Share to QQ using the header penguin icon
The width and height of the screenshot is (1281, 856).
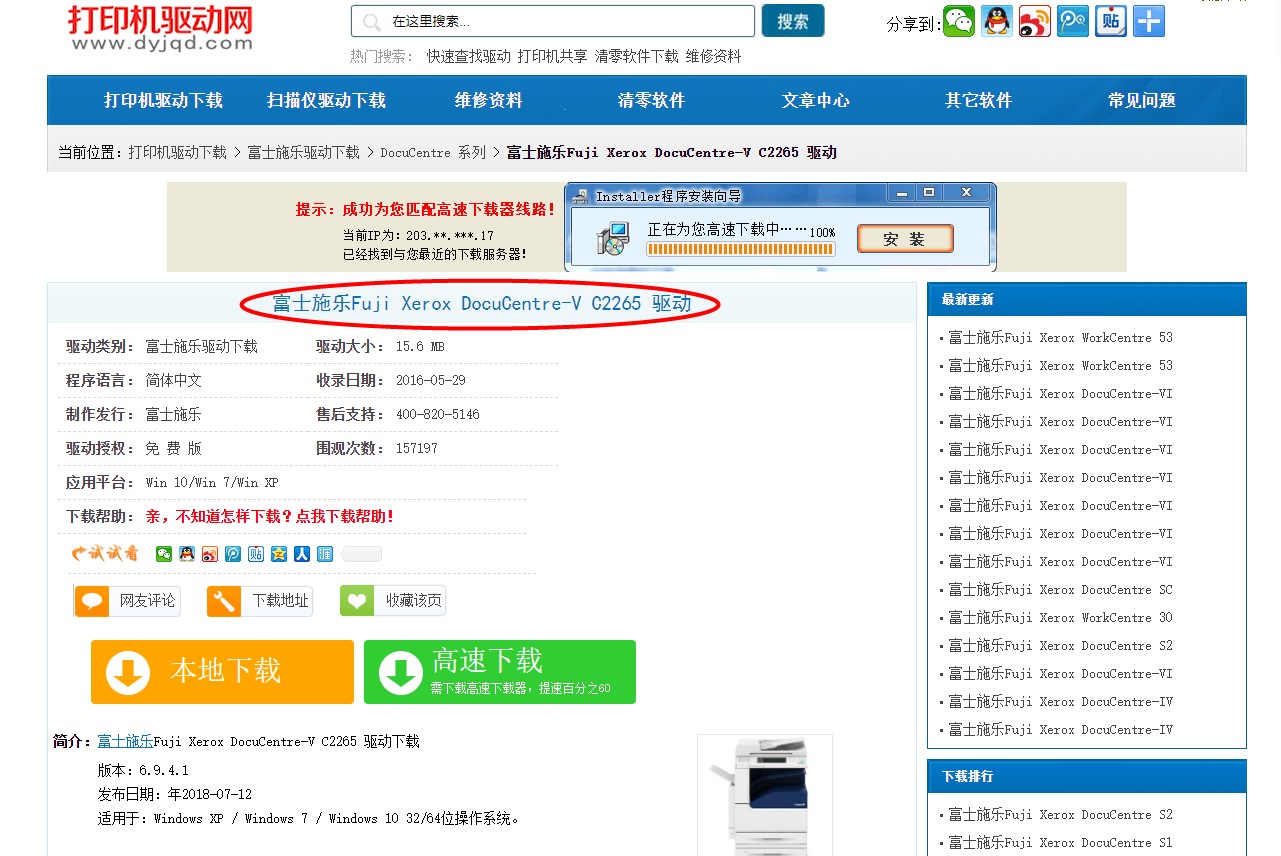coord(997,21)
